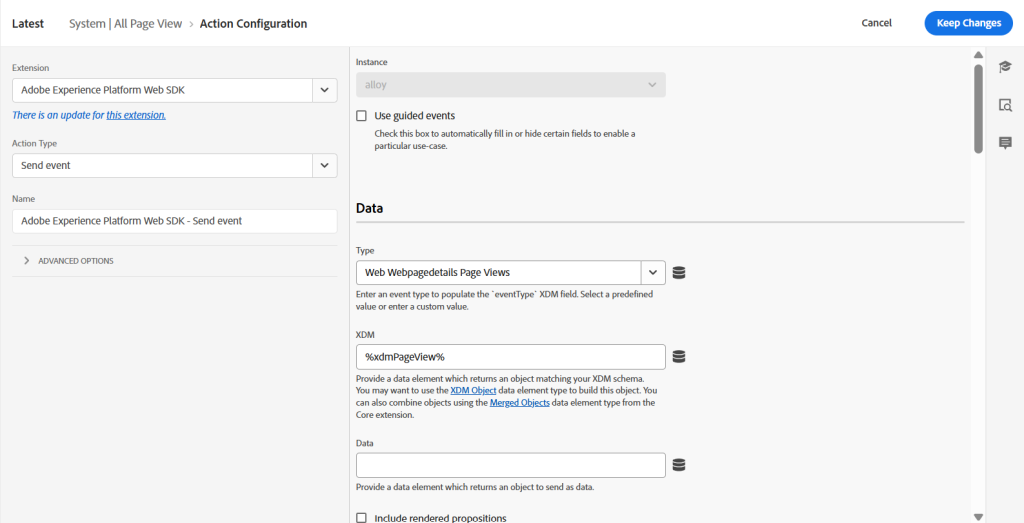Click the Data section heading
This screenshot has height=523, width=1024.
click(x=370, y=208)
